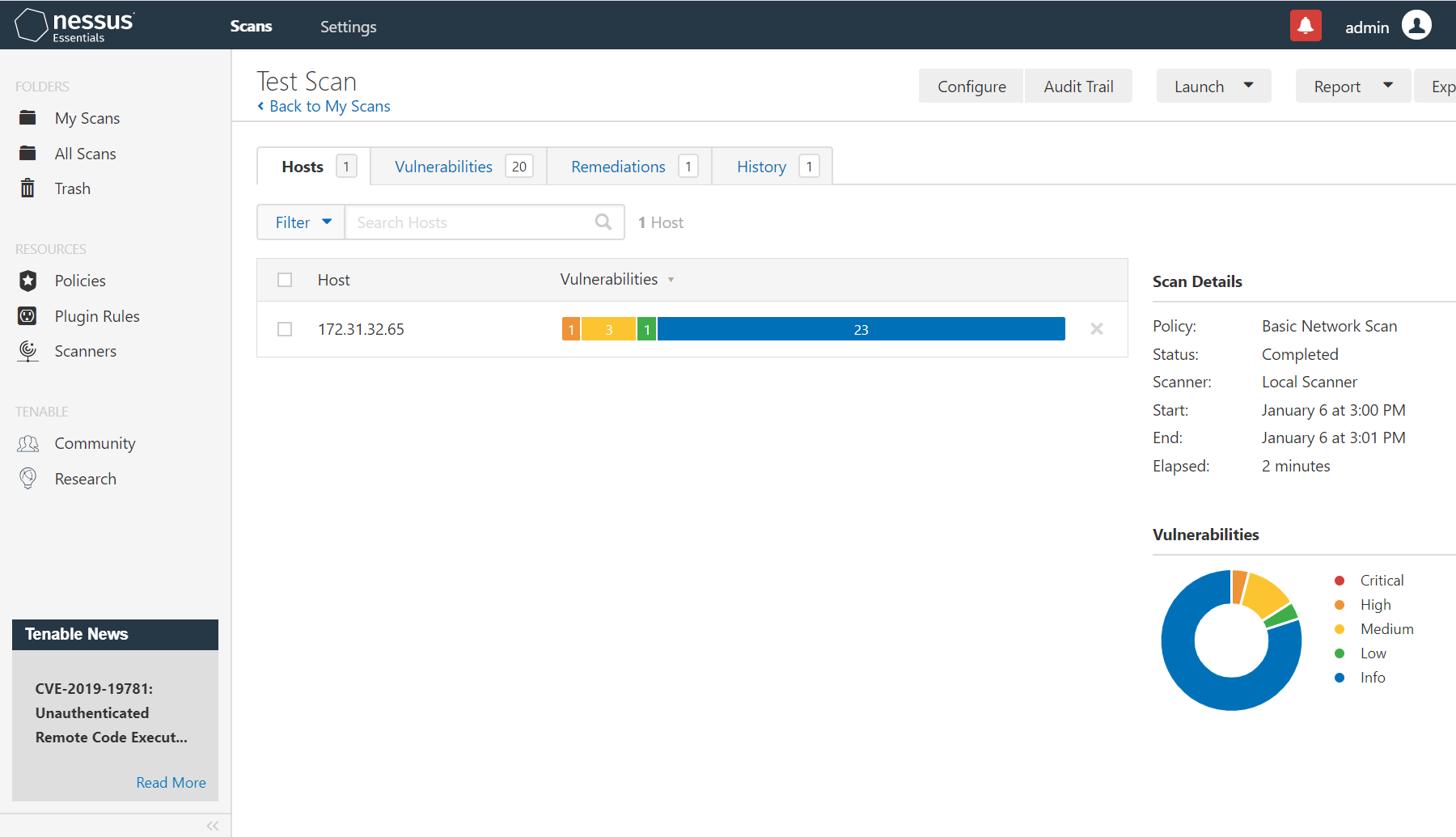The width and height of the screenshot is (1456, 837).
Task: Click the Research lightbulb icon
Action: coord(28,479)
